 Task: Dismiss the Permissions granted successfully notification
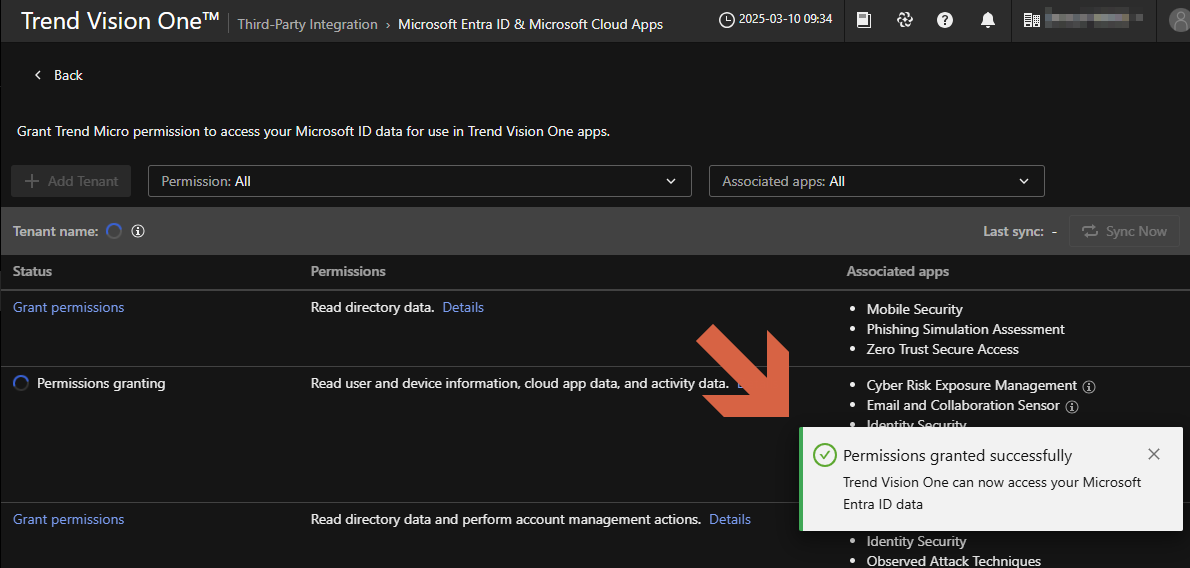(x=1154, y=454)
